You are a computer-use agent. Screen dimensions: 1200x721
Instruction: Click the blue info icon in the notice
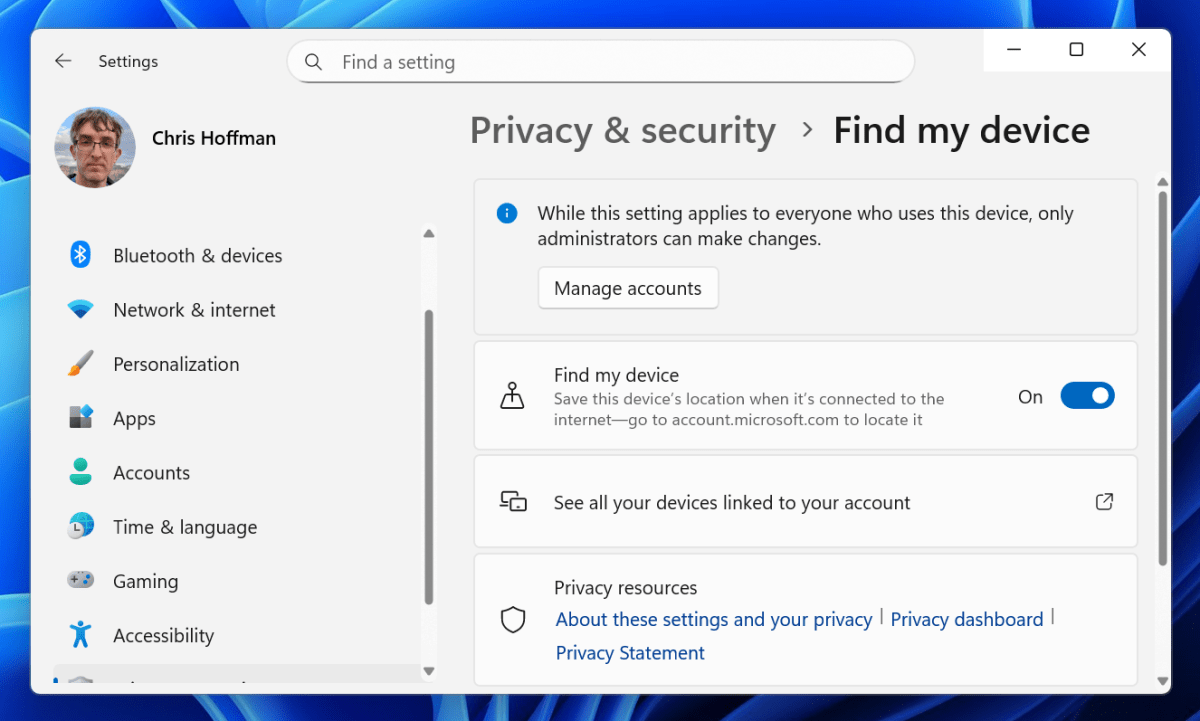click(506, 213)
